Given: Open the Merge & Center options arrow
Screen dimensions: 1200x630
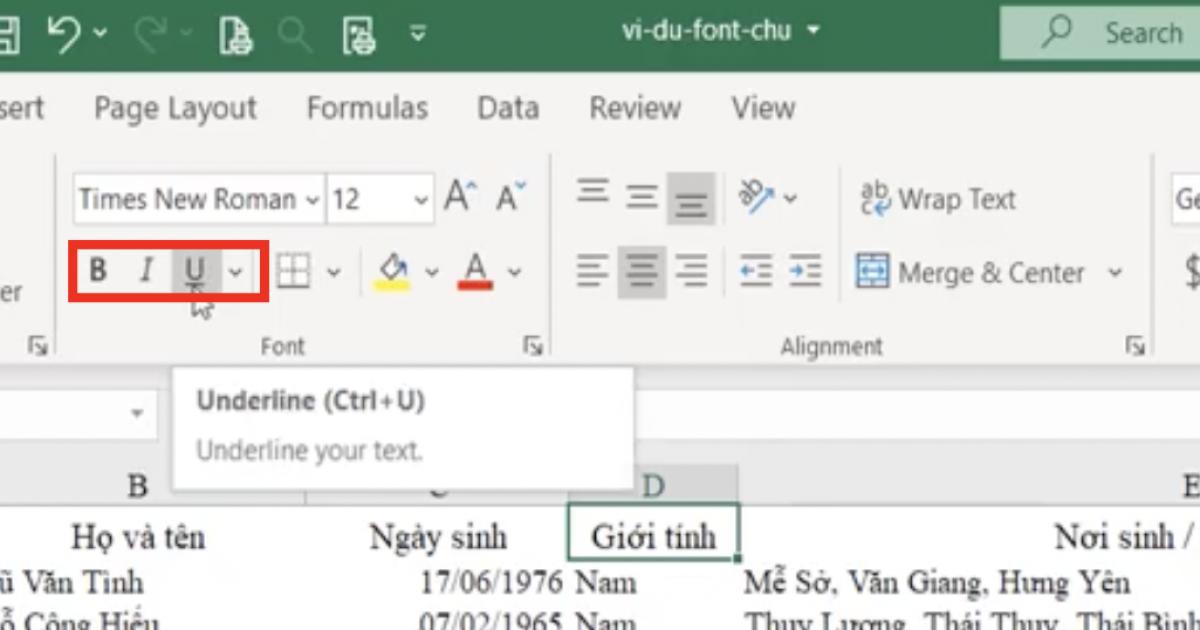Looking at the screenshot, I should point(1114,272).
